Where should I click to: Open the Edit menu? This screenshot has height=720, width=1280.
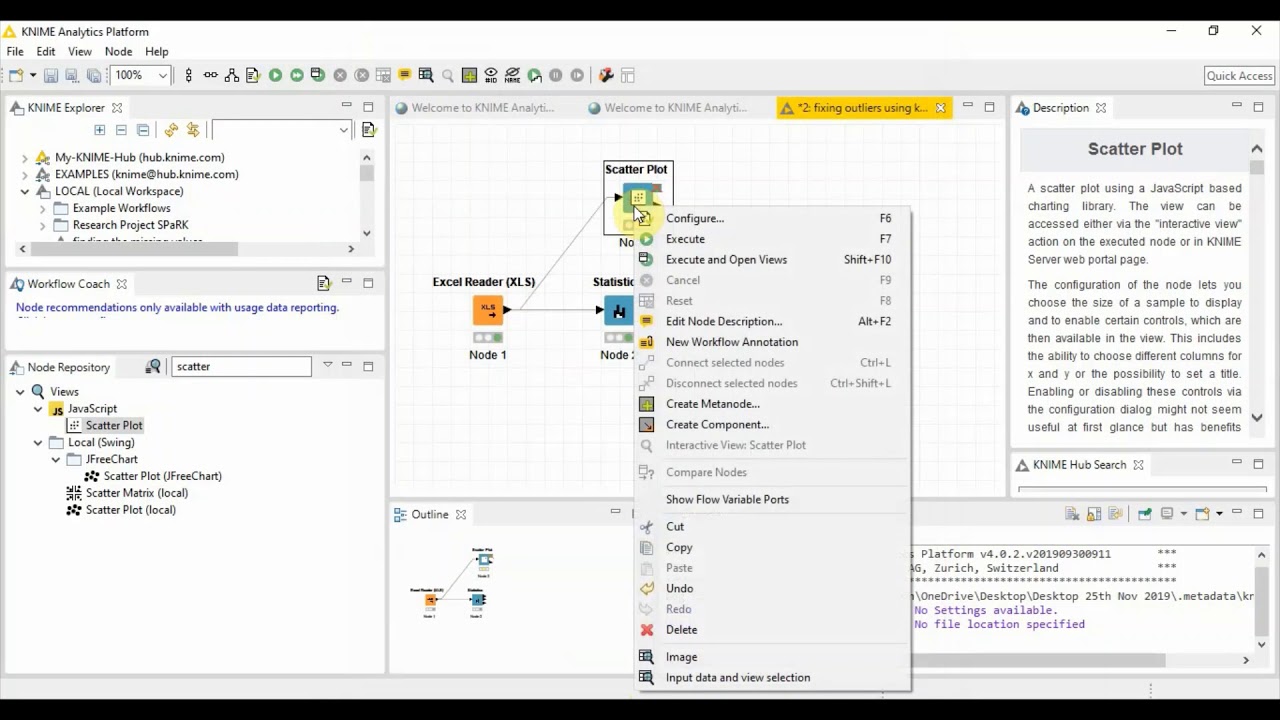(x=46, y=51)
